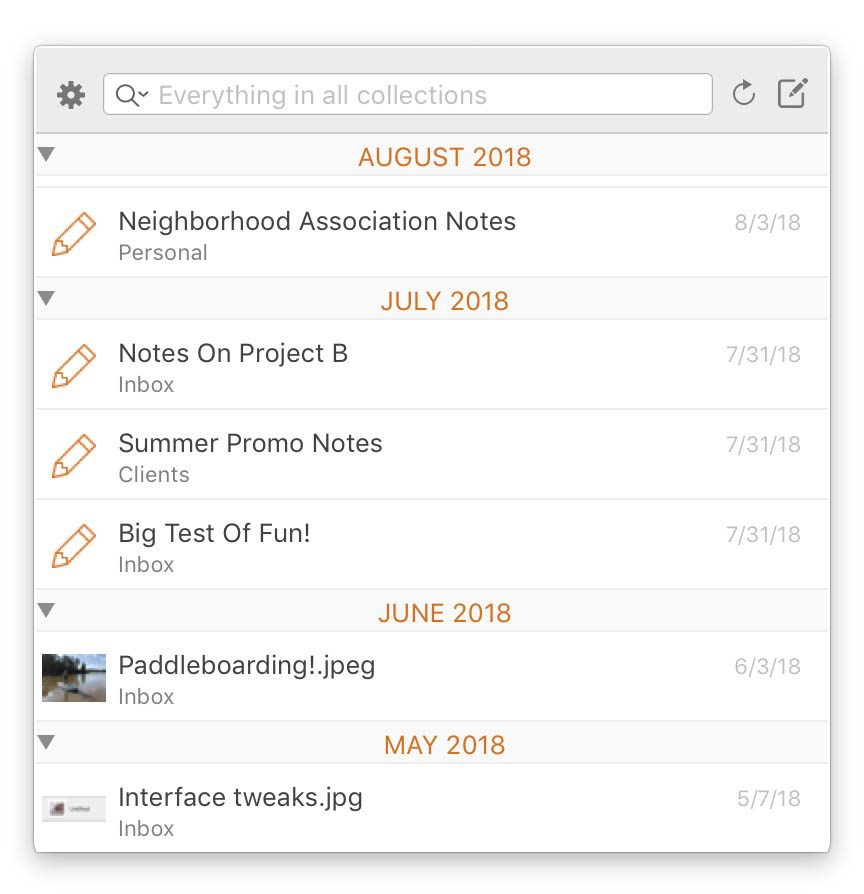The height and width of the screenshot is (894, 864).
Task: Select the Neighborhood Association Notes title
Action: (317, 221)
